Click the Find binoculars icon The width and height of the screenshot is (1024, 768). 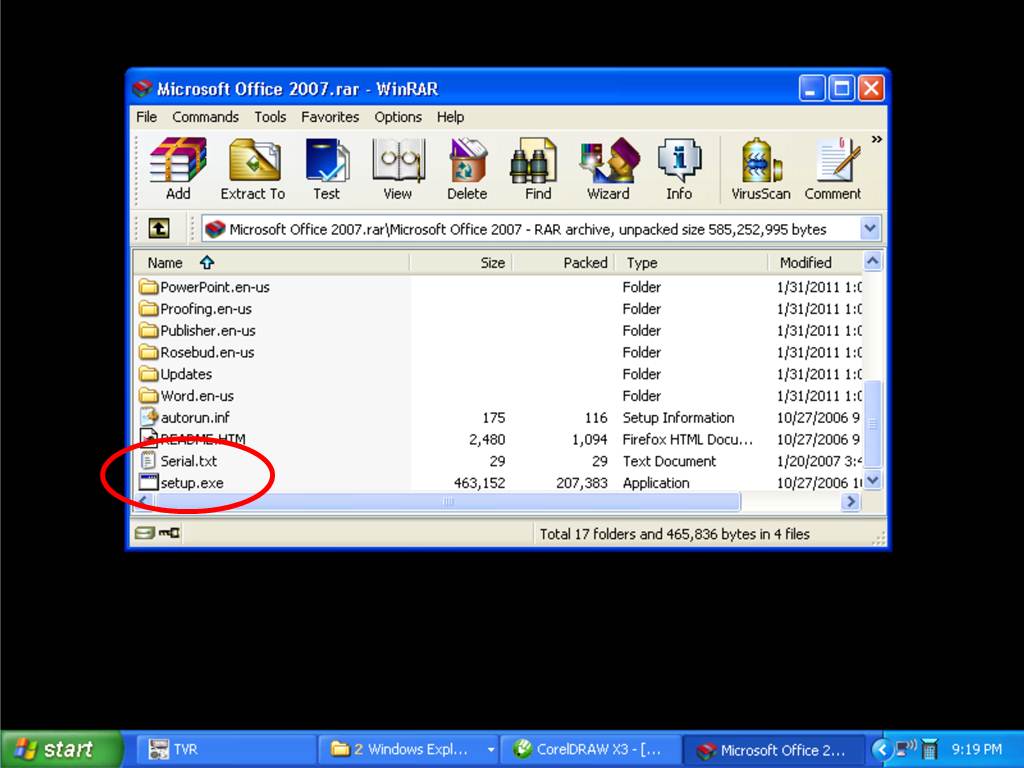click(533, 160)
